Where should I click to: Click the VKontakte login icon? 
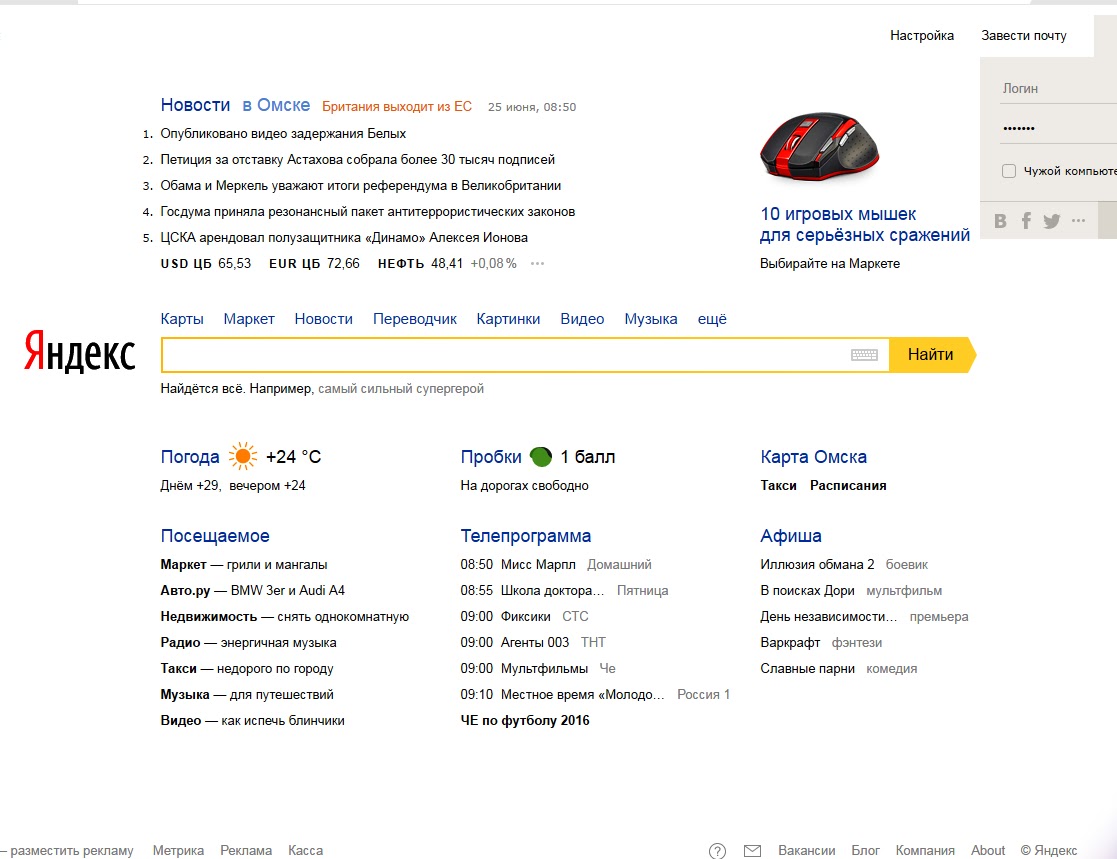(1000, 221)
